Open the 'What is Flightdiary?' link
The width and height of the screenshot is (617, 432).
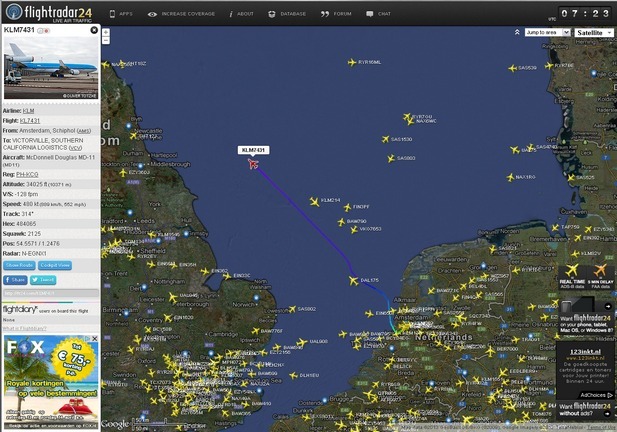(x=24, y=328)
